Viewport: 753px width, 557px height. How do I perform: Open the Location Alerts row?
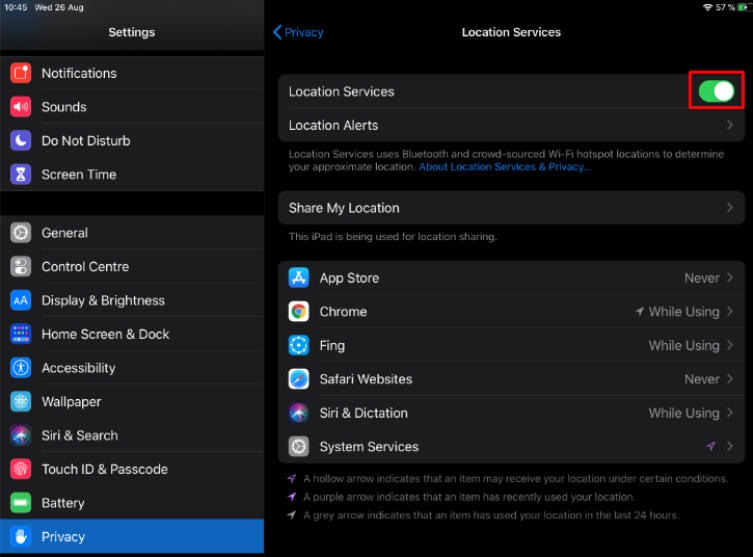click(x=511, y=125)
